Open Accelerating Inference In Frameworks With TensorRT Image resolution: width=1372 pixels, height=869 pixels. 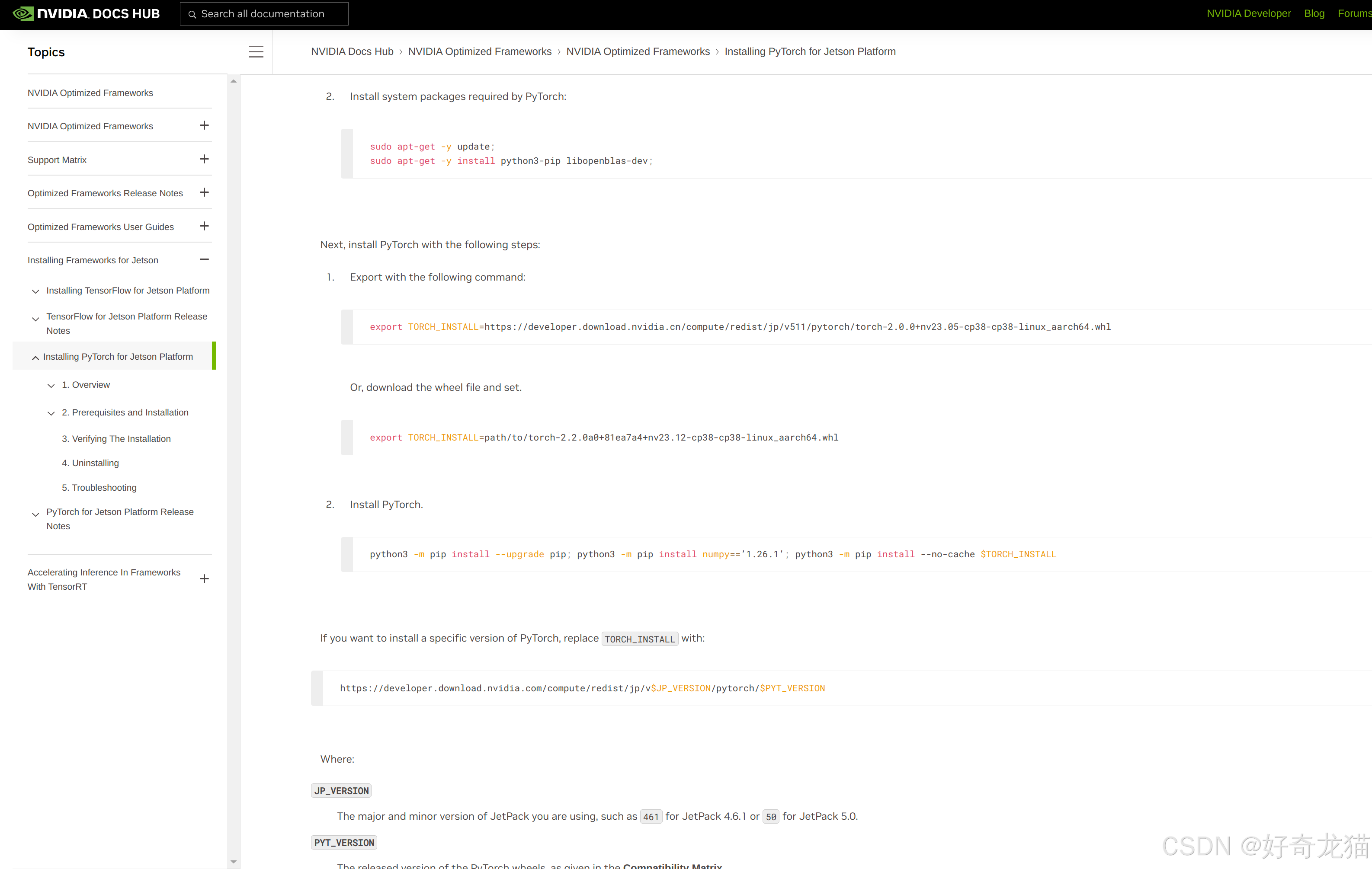coord(104,579)
